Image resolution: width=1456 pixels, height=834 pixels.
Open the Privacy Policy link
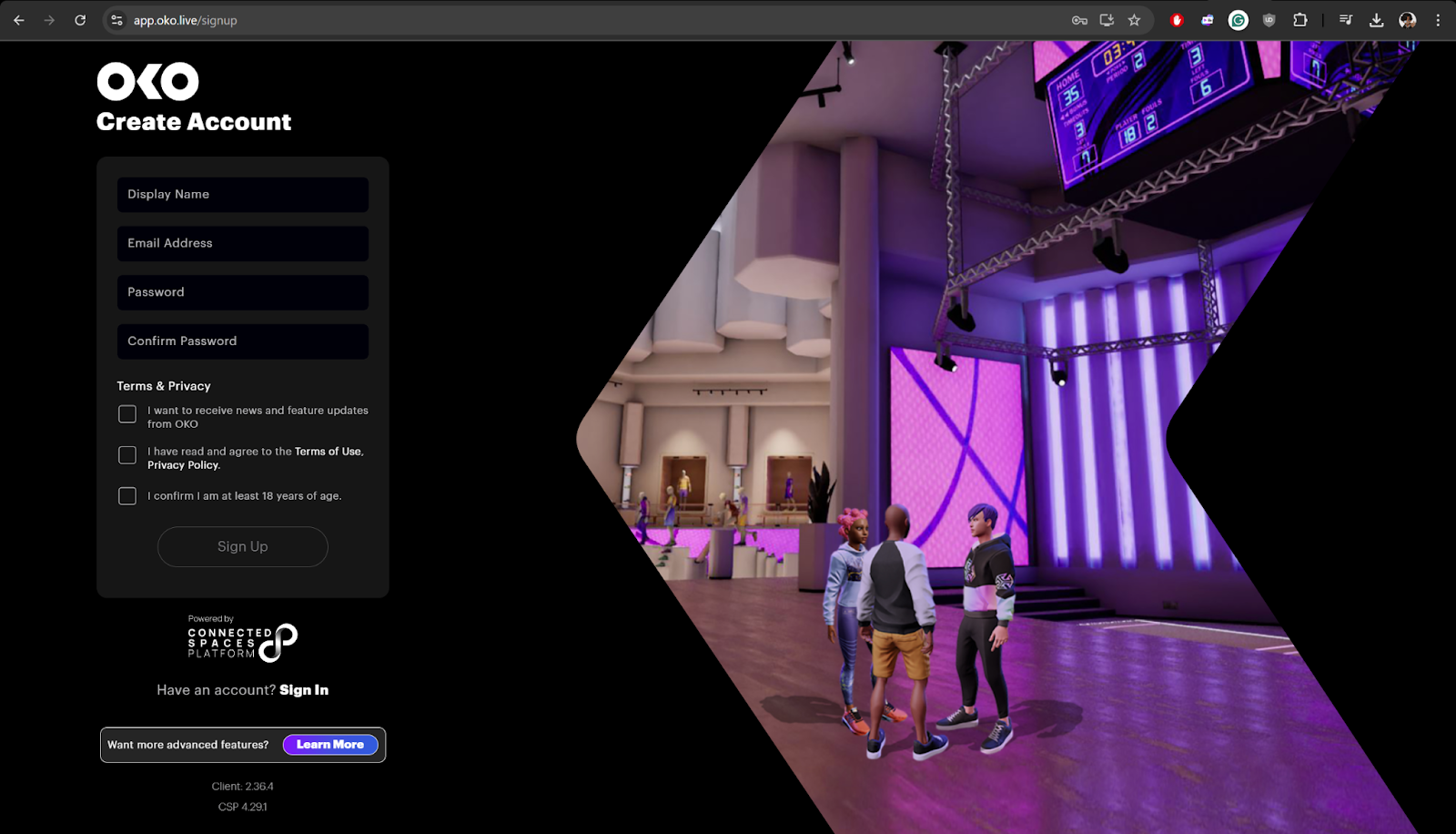click(x=183, y=465)
